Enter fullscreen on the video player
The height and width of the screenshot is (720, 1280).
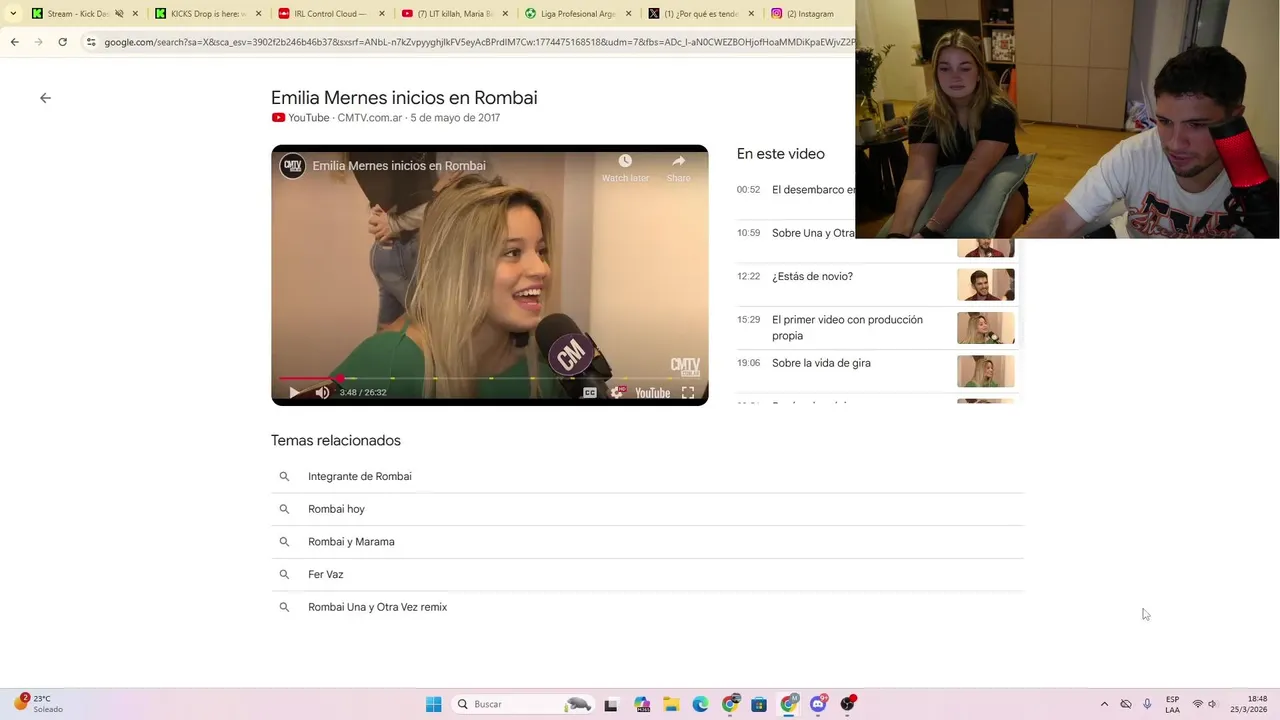(x=688, y=393)
